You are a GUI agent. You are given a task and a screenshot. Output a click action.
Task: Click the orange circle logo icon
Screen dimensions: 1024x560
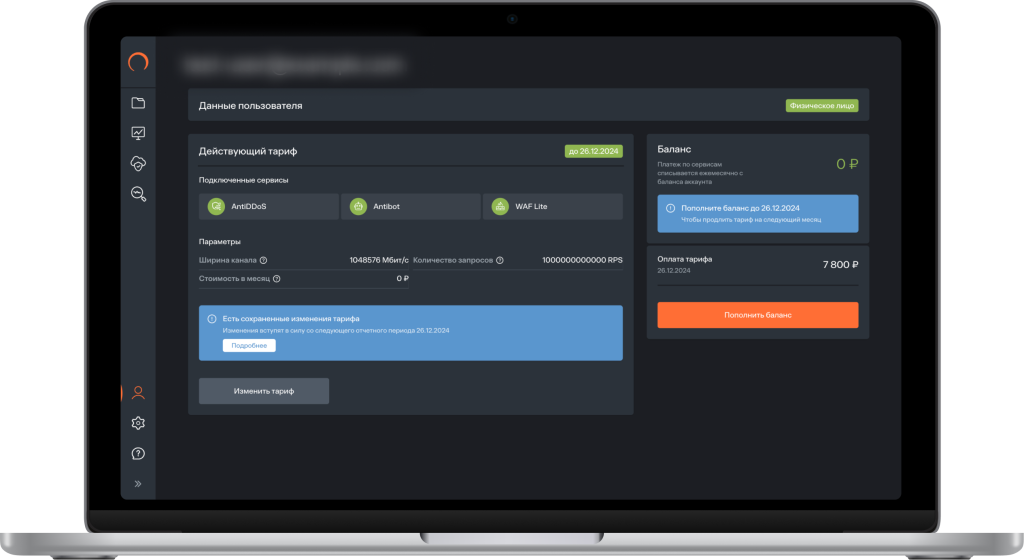pos(138,62)
